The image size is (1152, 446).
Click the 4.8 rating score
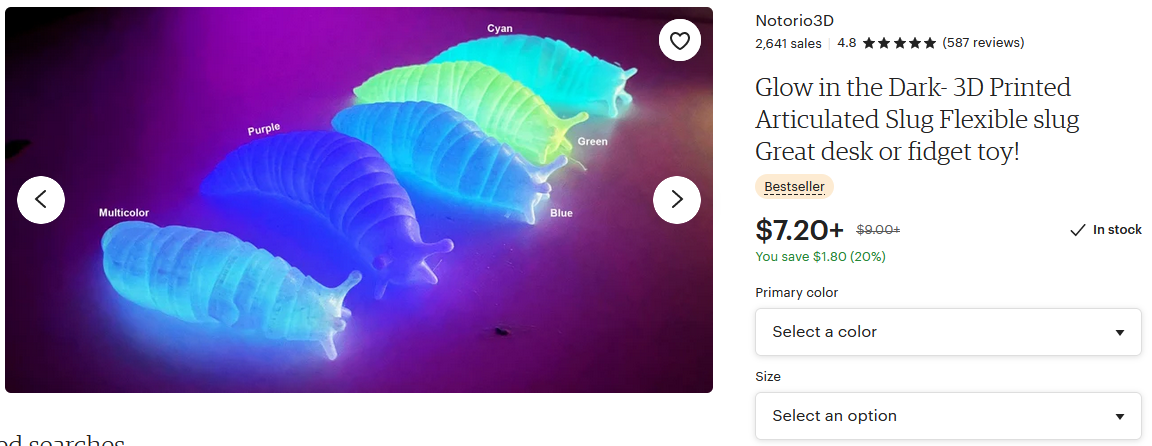click(846, 43)
